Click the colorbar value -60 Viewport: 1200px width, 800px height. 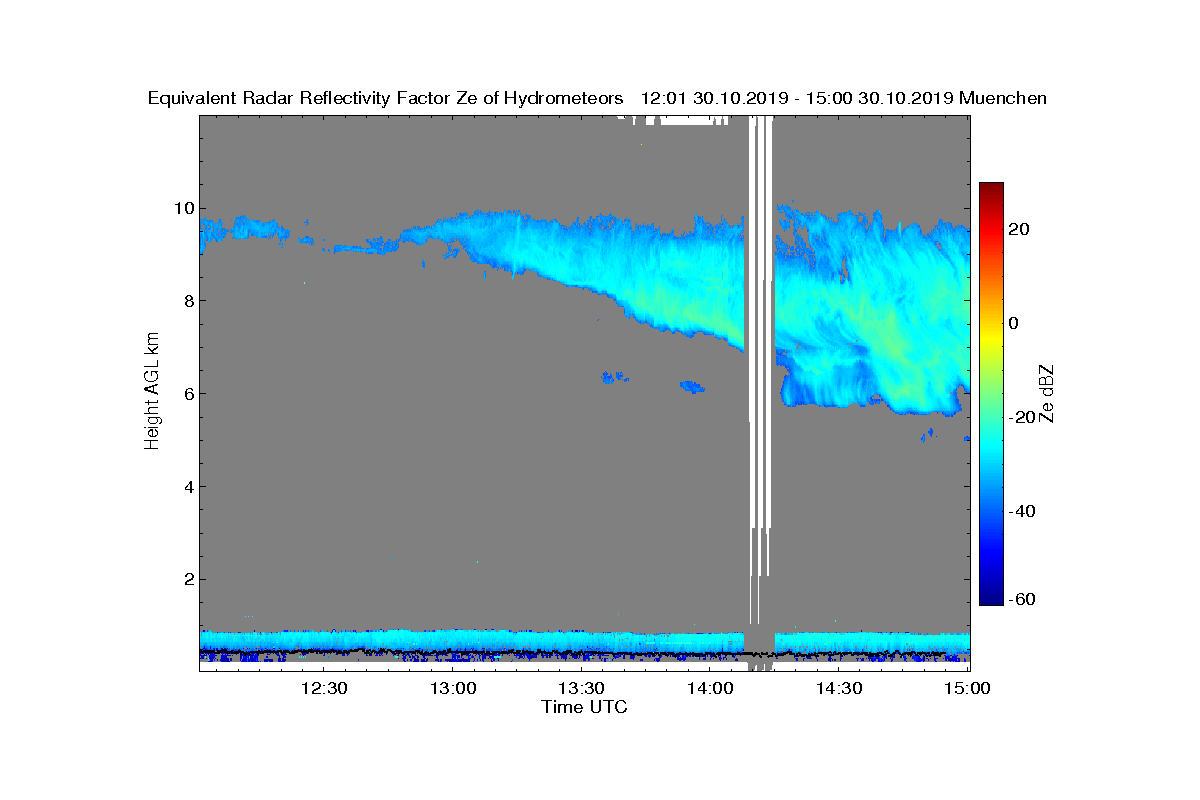[x=1022, y=599]
